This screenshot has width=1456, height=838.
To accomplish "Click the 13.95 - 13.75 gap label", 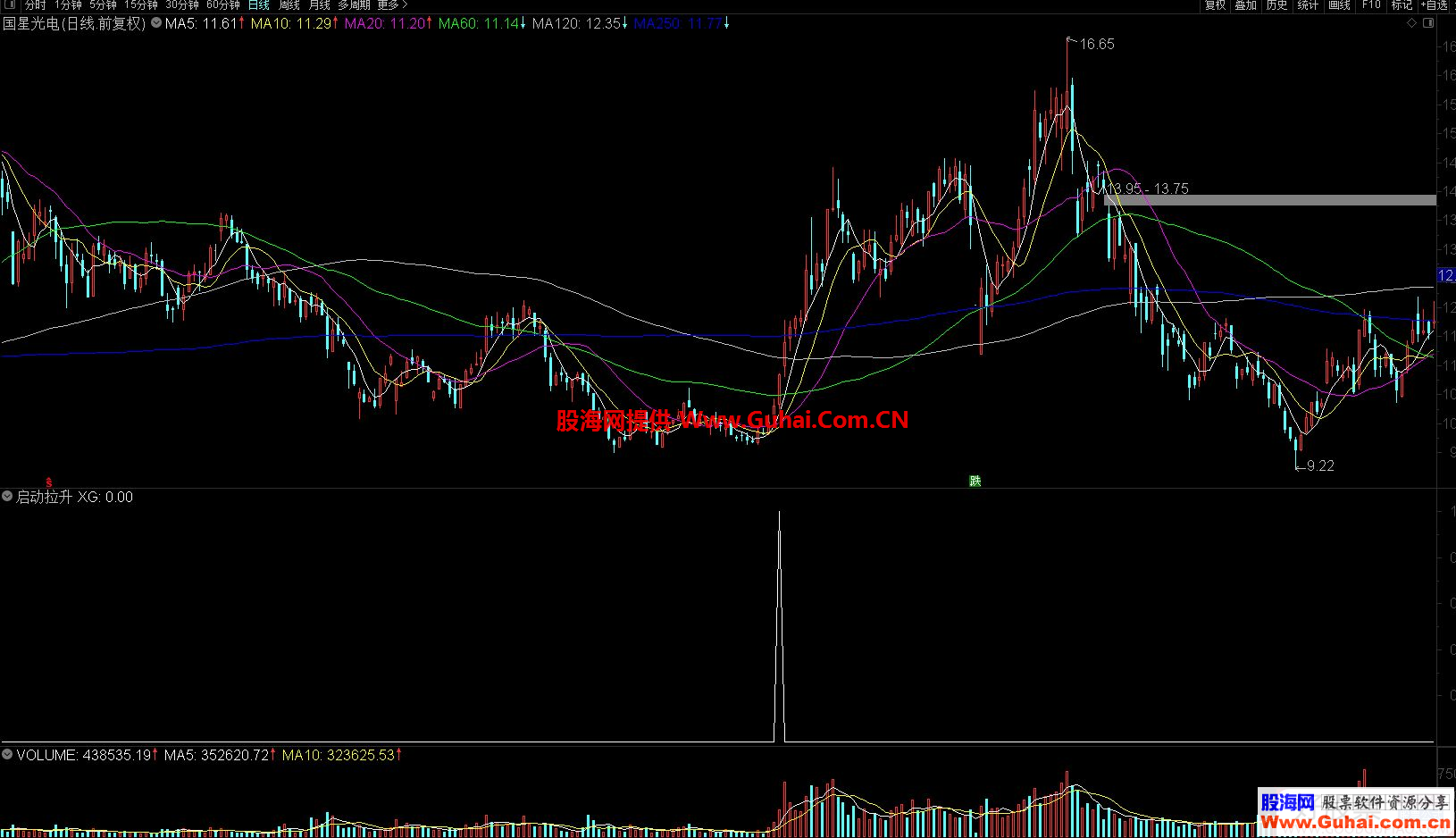I will (1150, 189).
